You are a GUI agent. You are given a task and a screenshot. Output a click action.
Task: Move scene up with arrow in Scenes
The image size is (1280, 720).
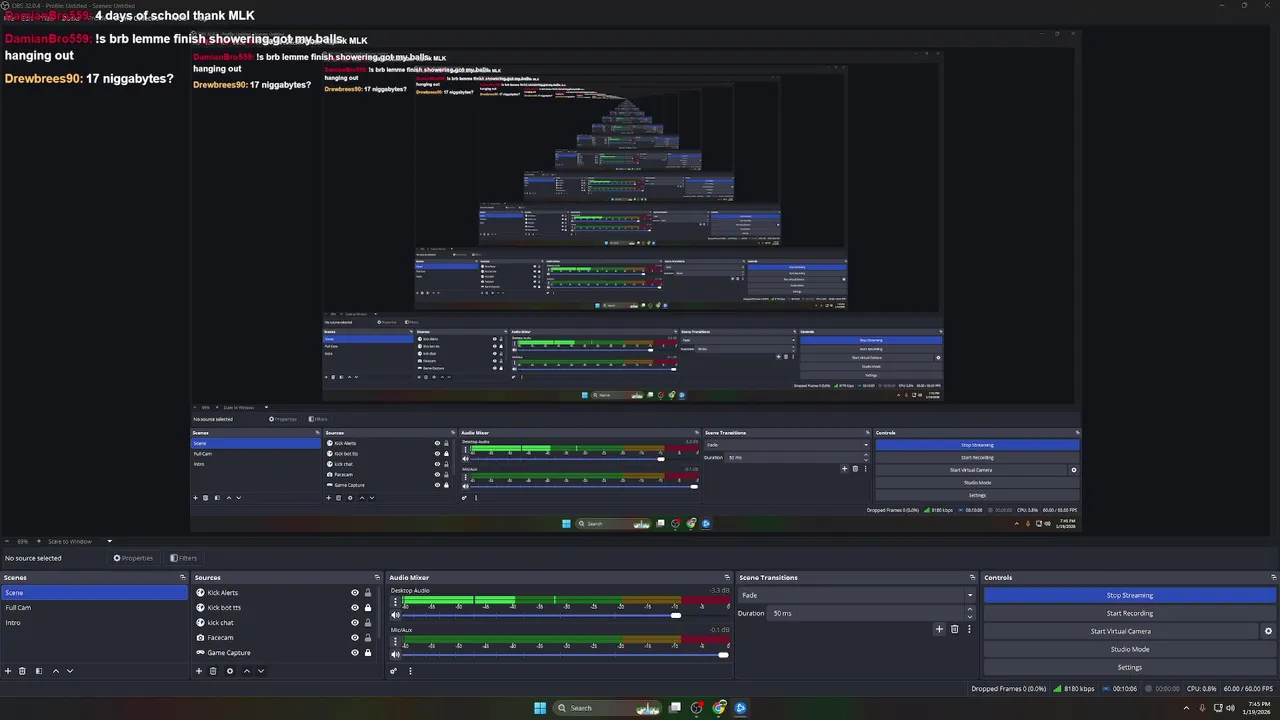pos(56,671)
